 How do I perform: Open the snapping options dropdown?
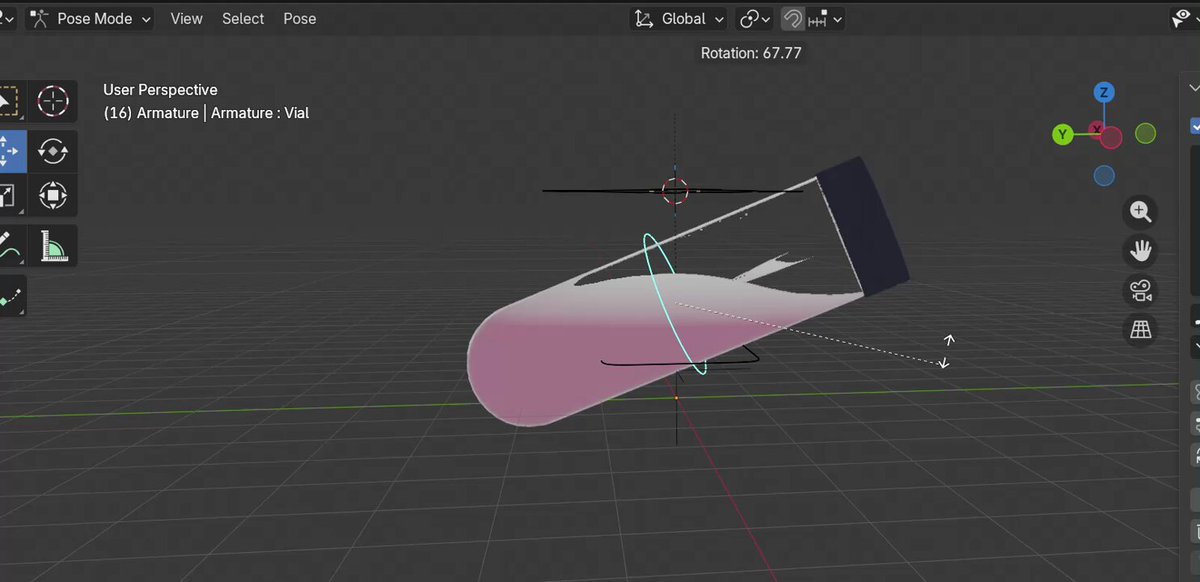pyautogui.click(x=826, y=18)
